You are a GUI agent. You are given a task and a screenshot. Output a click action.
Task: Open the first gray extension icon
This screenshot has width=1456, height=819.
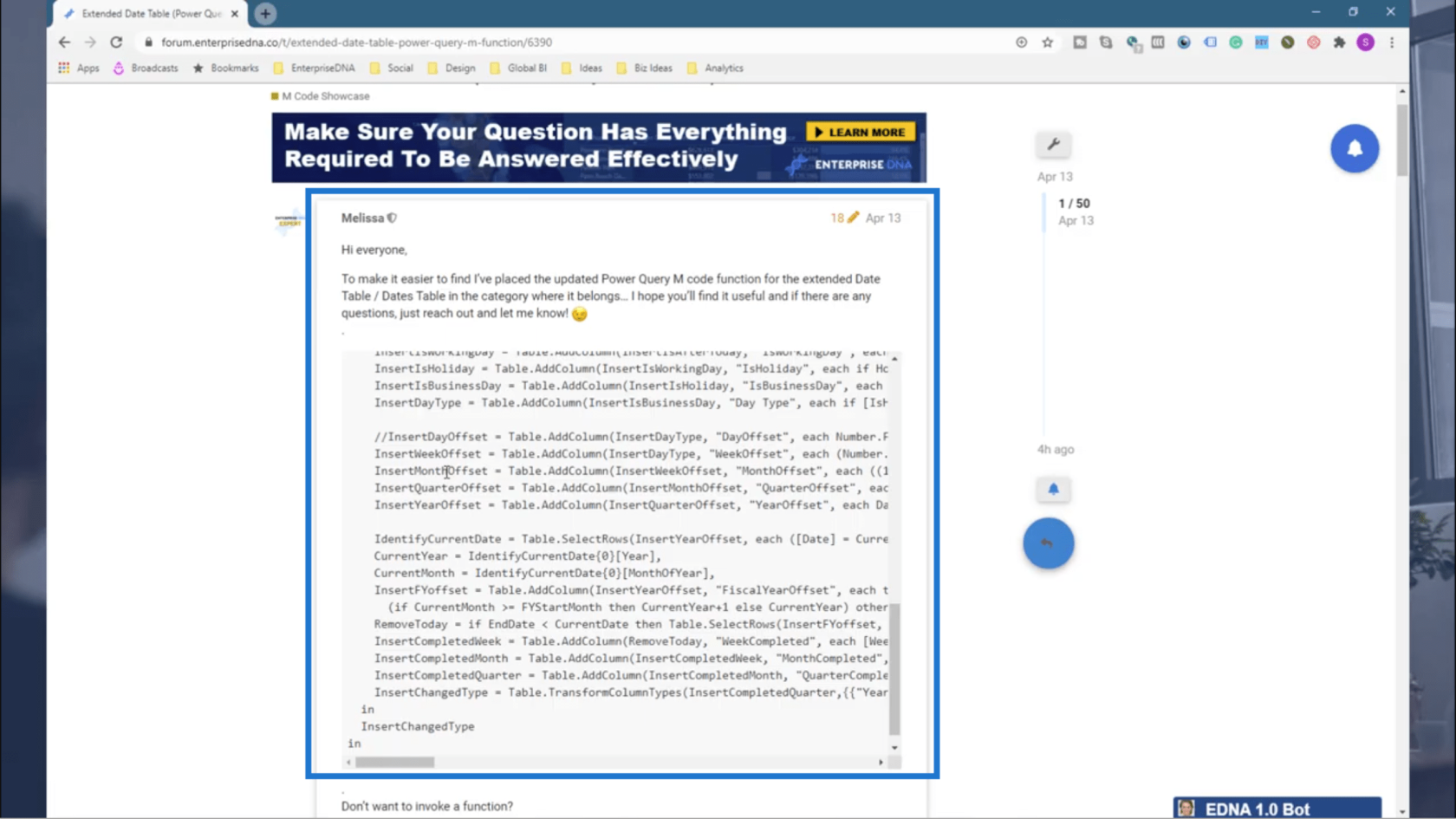click(1080, 42)
